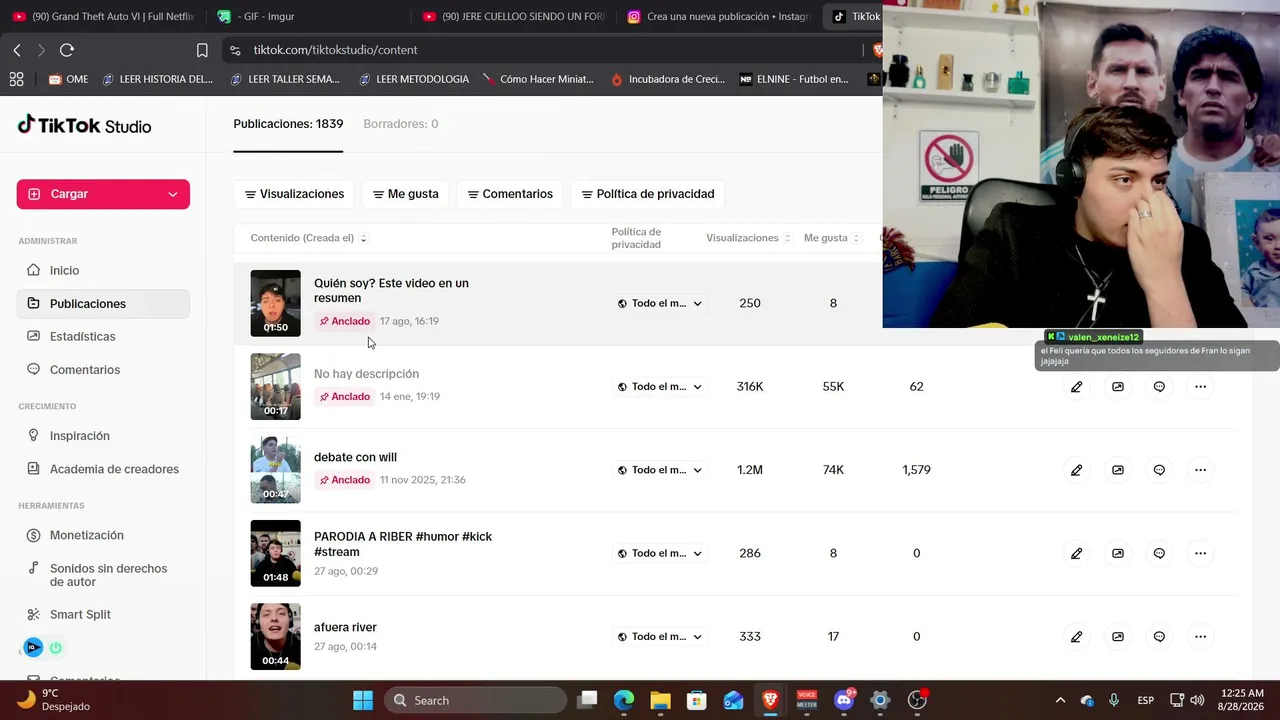Open the 'LEER METODOLOGIA' bookmark
The width and height of the screenshot is (1280, 720).
413,79
